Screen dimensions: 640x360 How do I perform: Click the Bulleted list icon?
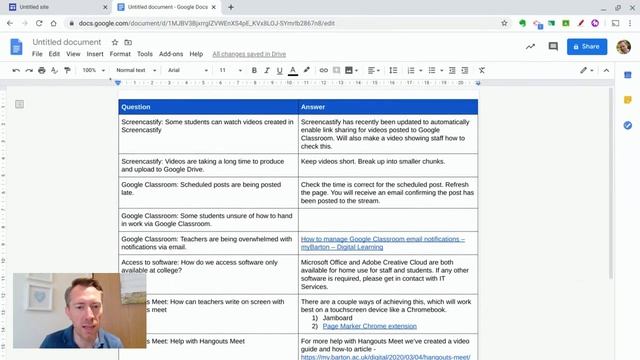432,71
